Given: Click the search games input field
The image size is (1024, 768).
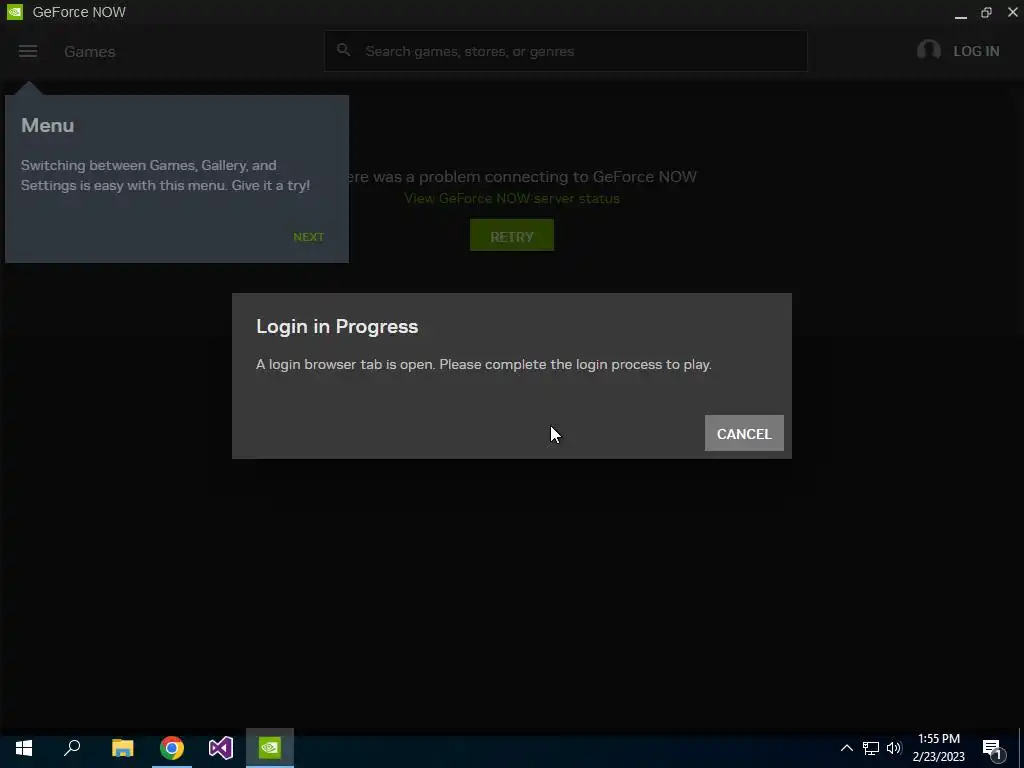Looking at the screenshot, I should 566,51.
